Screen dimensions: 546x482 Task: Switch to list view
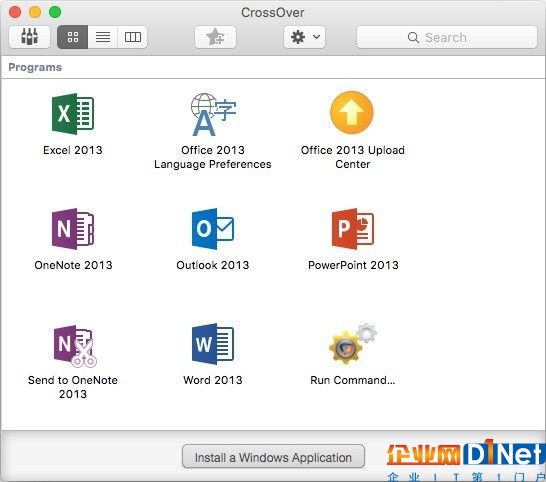103,37
